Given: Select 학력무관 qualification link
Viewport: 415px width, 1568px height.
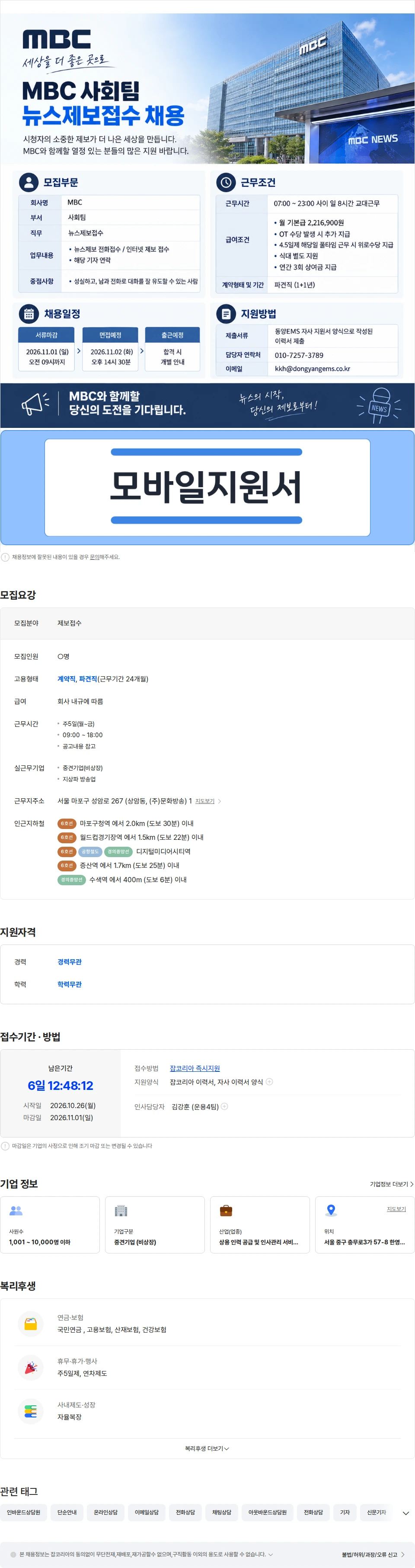Looking at the screenshot, I should (69, 984).
